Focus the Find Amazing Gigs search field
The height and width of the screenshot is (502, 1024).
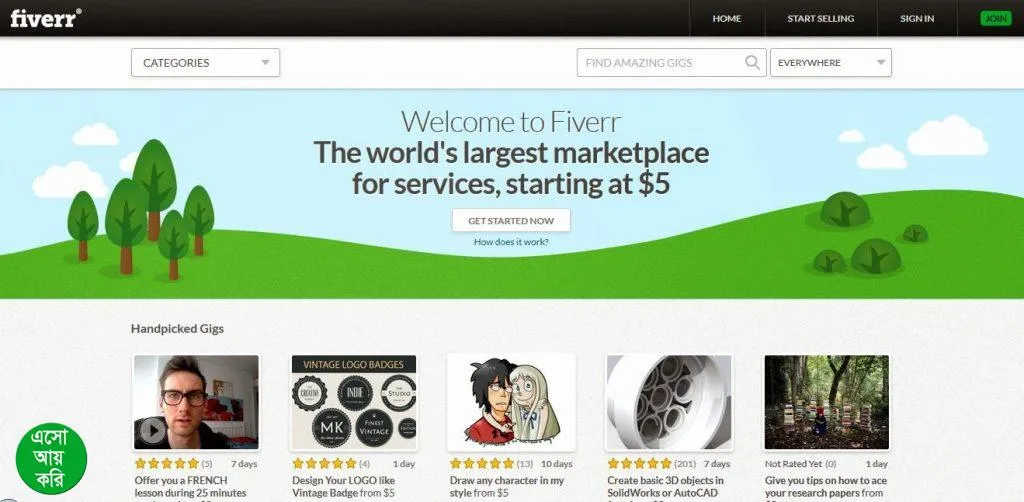[660, 63]
